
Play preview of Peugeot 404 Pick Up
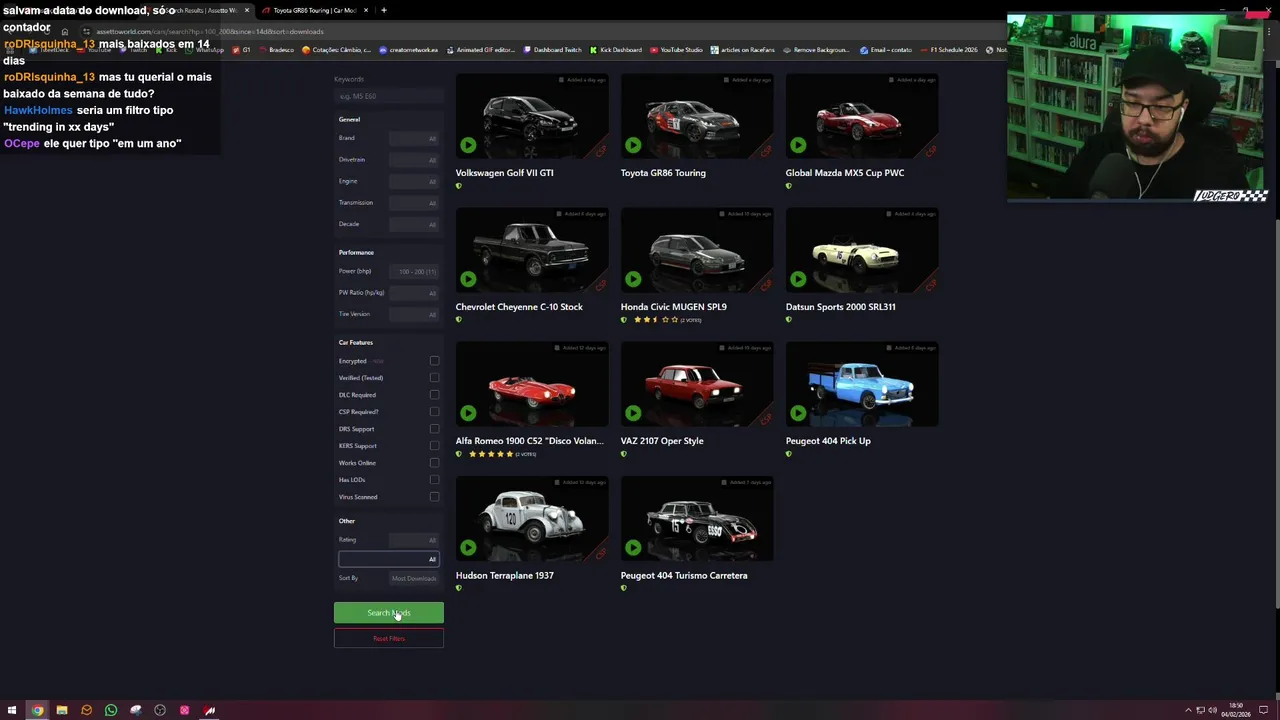[798, 413]
